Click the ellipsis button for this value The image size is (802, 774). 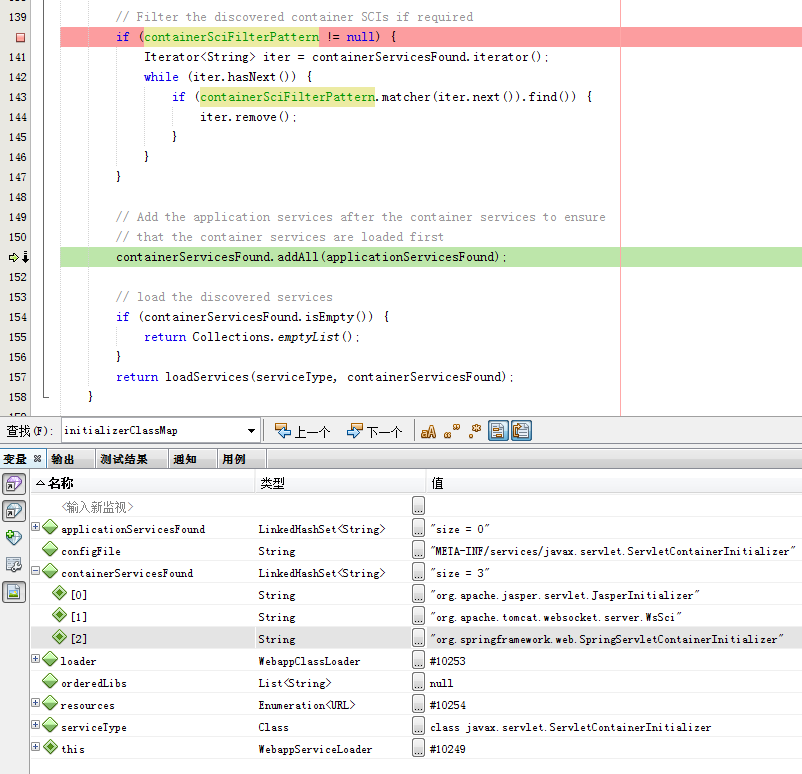click(418, 747)
